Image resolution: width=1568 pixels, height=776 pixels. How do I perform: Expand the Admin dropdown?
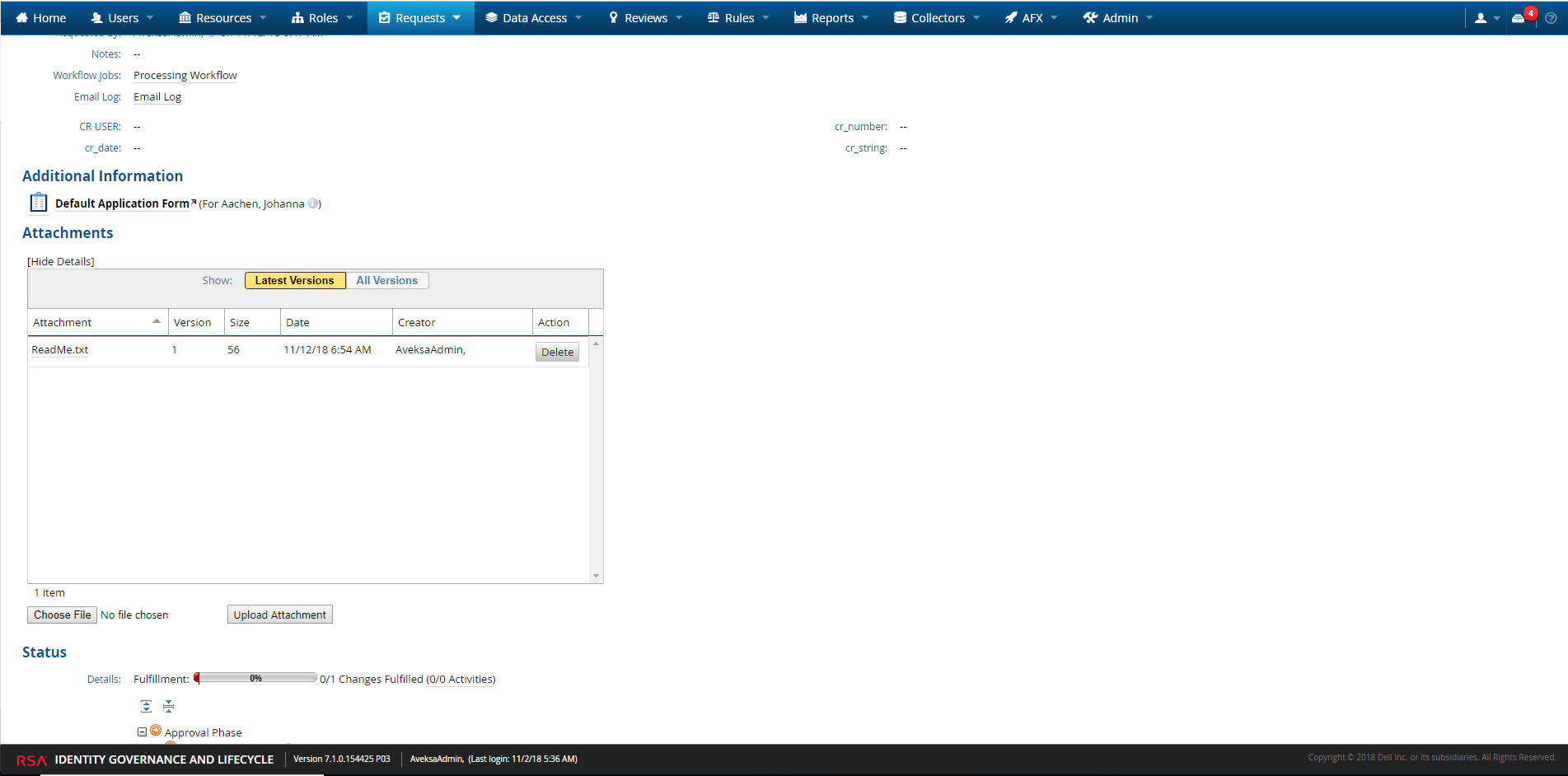click(x=1116, y=17)
